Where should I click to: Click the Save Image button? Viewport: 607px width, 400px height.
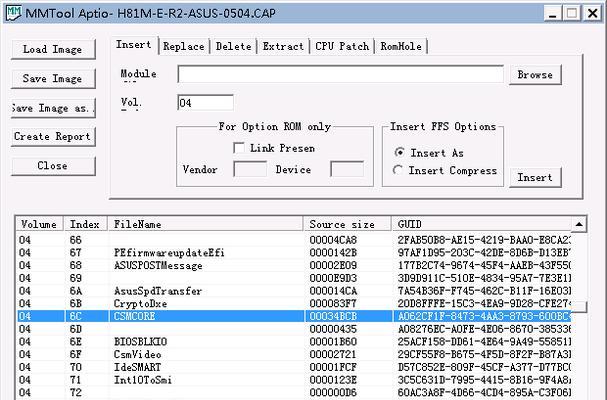53,79
